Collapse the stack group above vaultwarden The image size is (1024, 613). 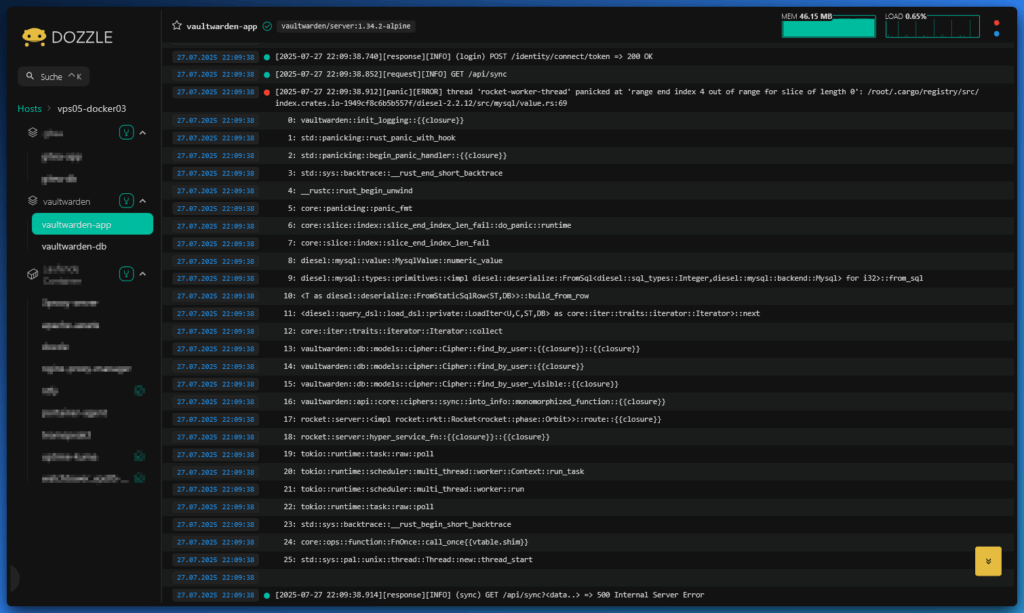pos(143,133)
